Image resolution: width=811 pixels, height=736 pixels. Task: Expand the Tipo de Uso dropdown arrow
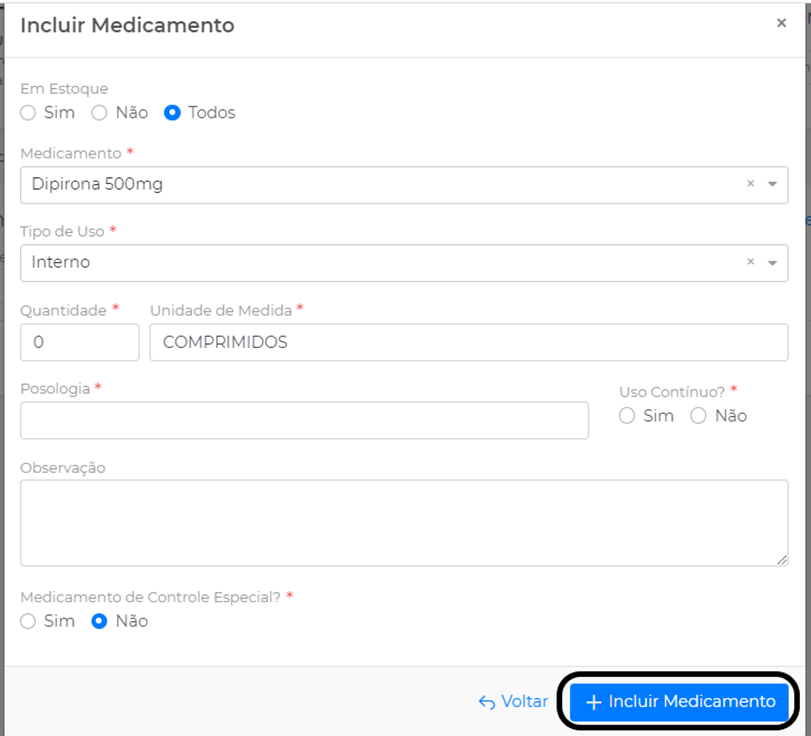[772, 263]
